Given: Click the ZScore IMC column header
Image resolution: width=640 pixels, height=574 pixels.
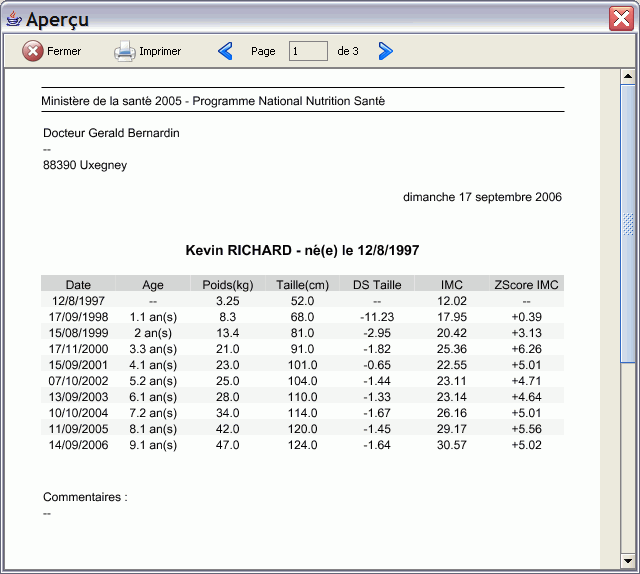Looking at the screenshot, I should point(527,285).
